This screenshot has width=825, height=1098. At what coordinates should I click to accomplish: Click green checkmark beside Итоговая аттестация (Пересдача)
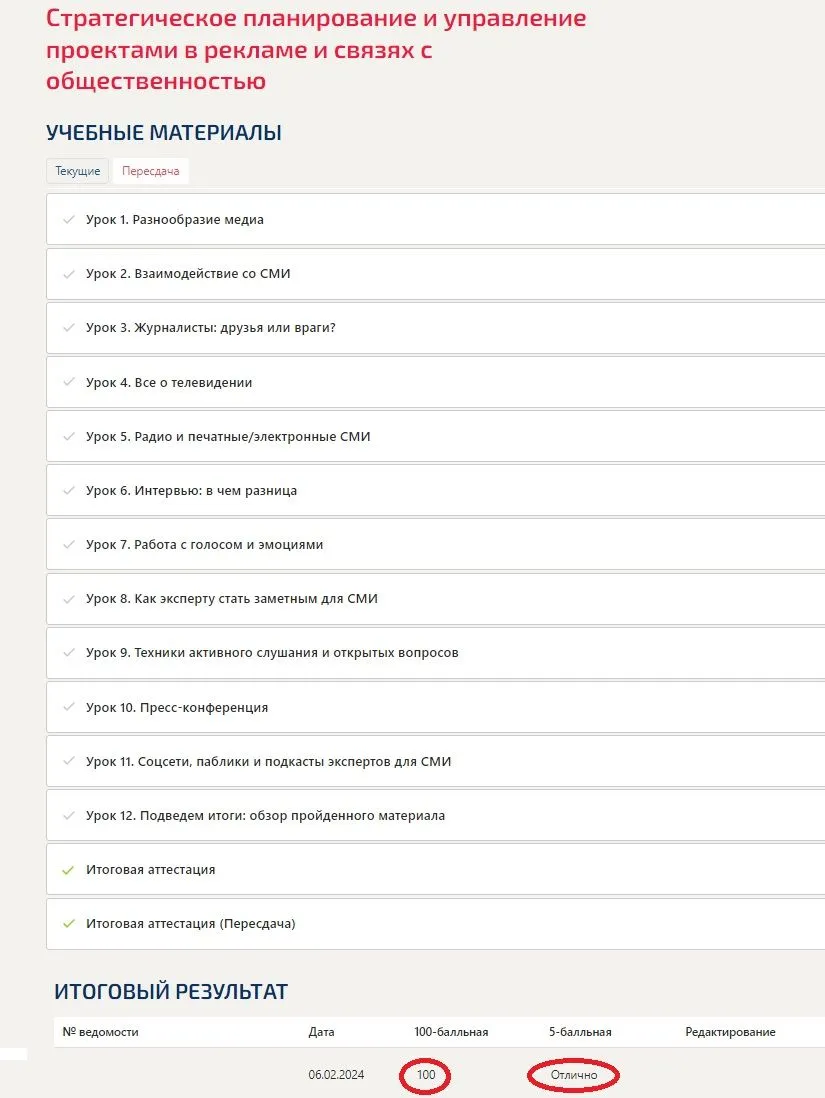pyautogui.click(x=69, y=924)
